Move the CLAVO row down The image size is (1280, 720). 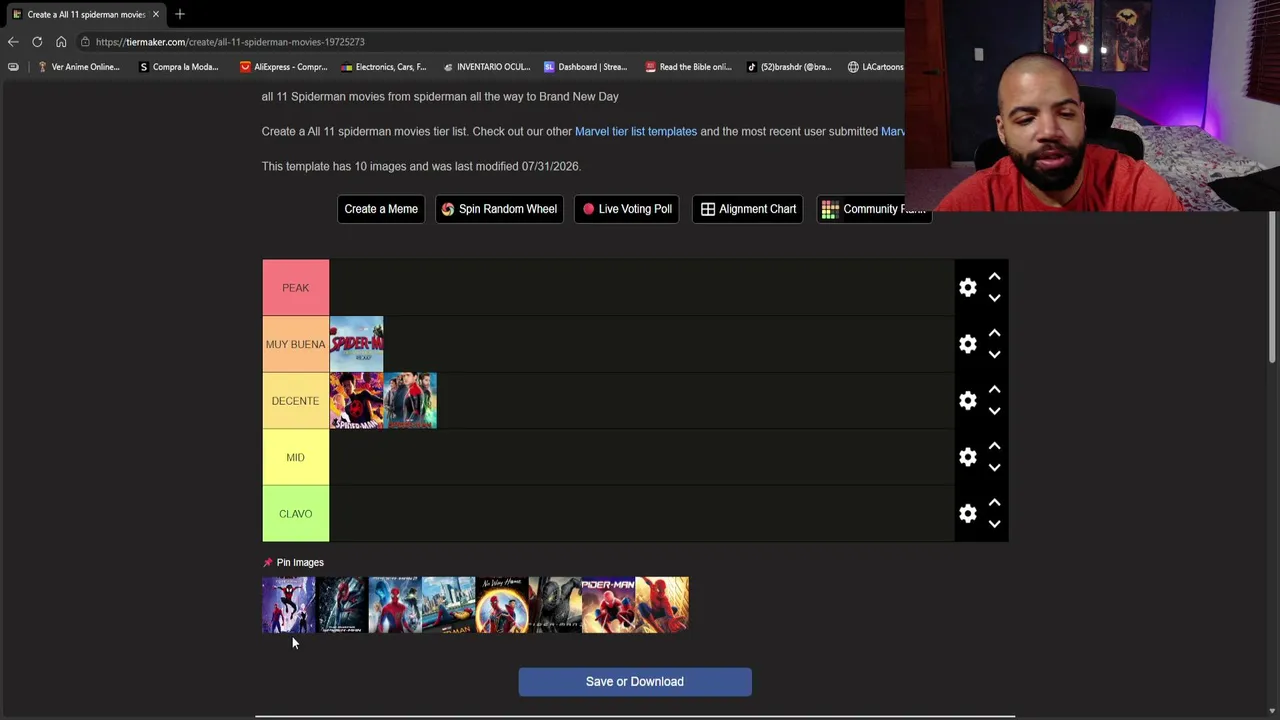(994, 524)
